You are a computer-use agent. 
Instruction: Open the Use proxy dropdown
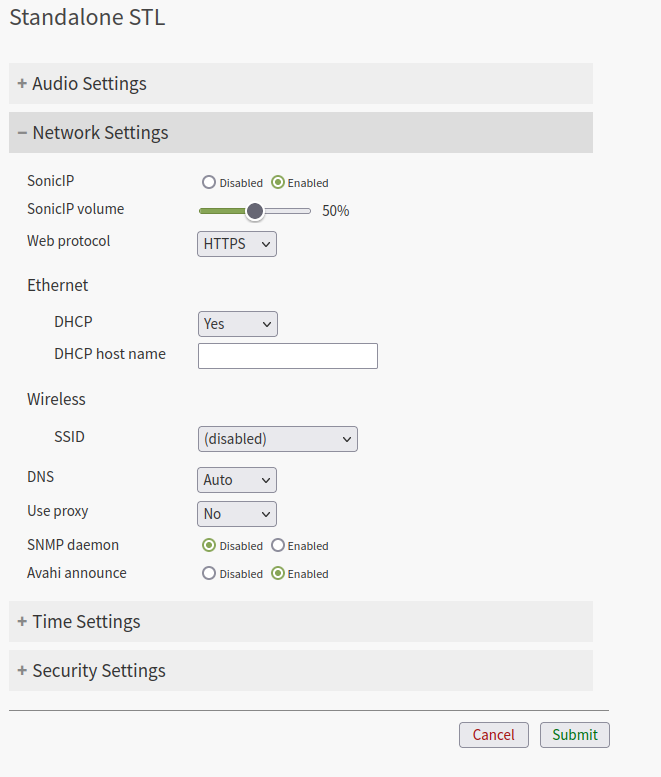(x=237, y=514)
